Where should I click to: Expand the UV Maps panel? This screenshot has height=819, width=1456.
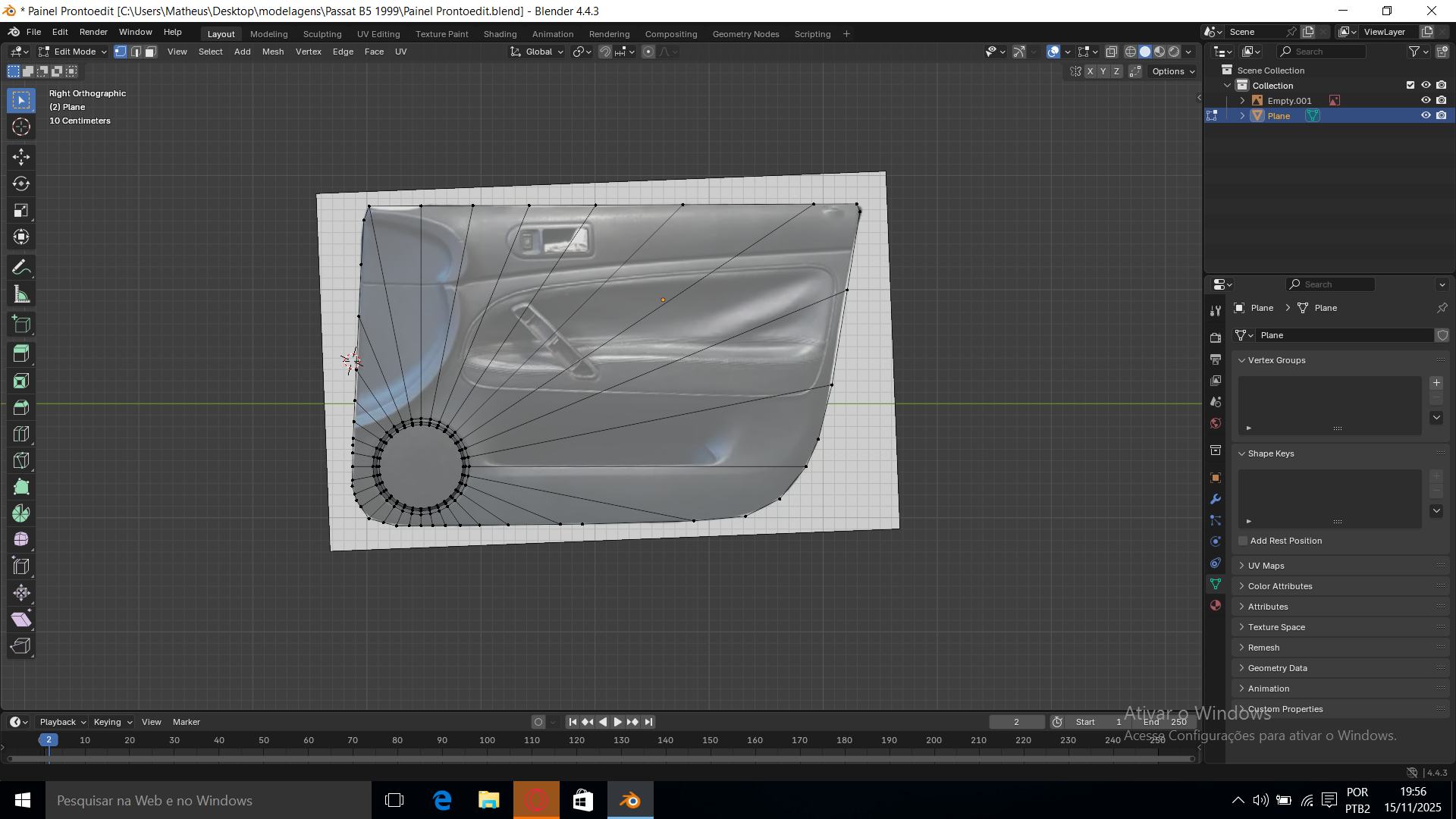point(1266,566)
